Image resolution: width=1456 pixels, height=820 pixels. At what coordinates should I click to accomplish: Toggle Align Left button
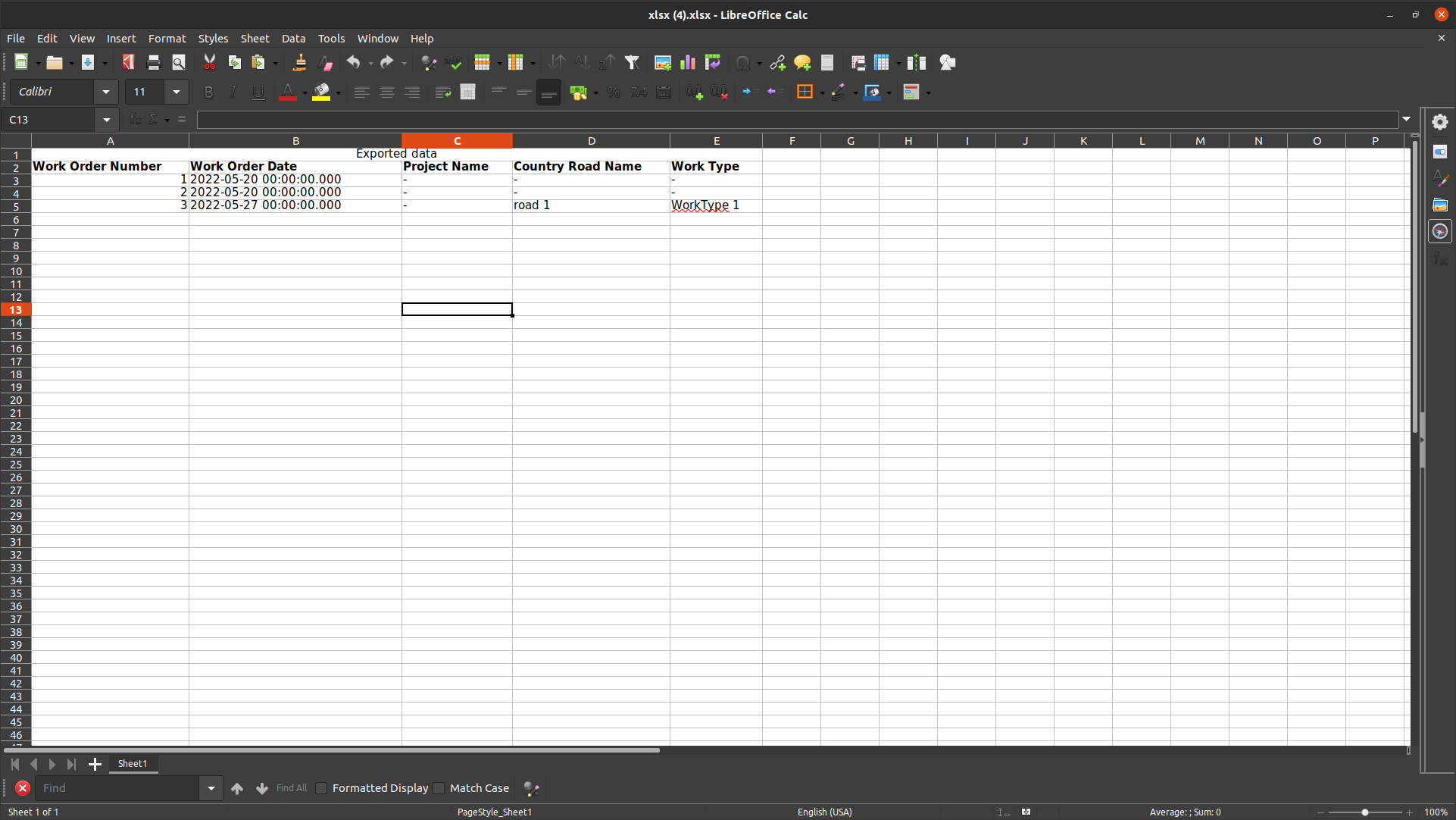(x=362, y=92)
